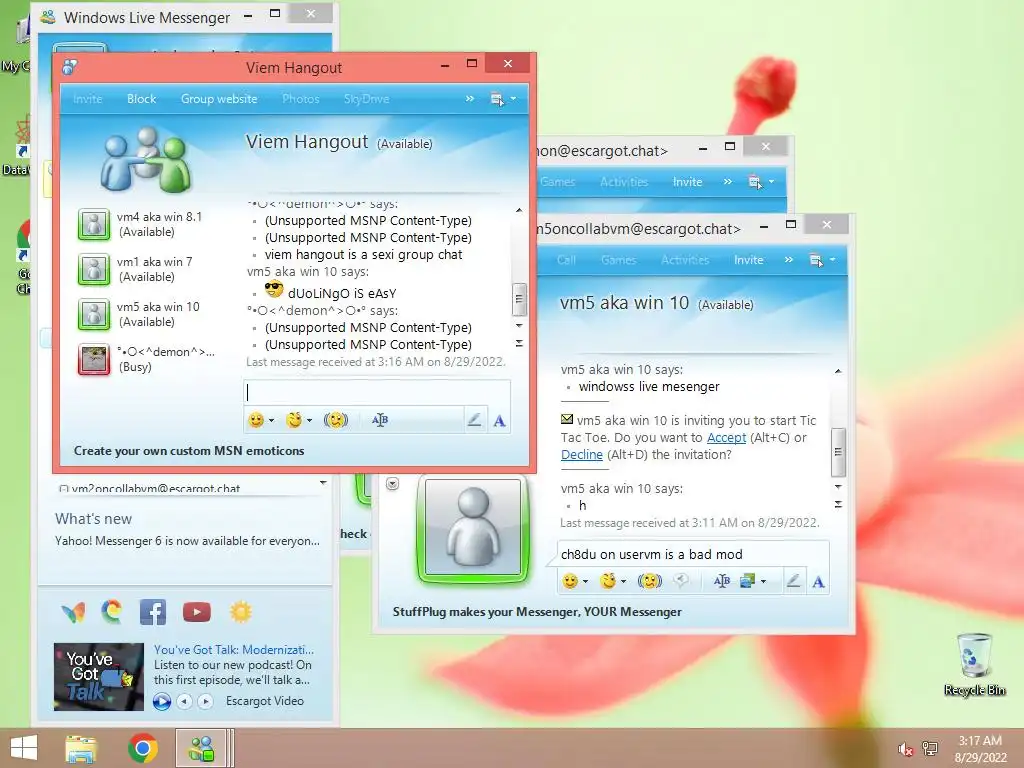Open winks picker in Viem Hangout

[x=299, y=420]
